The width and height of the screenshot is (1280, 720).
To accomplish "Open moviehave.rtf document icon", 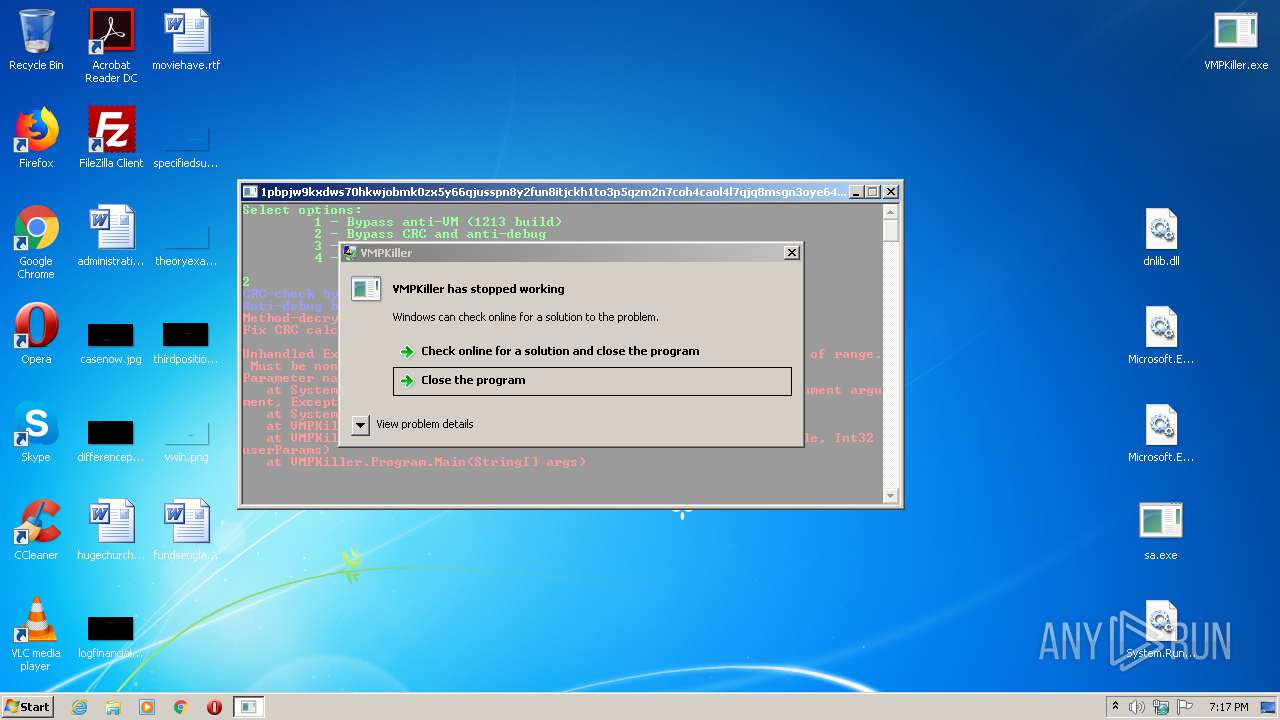I will coord(186,40).
